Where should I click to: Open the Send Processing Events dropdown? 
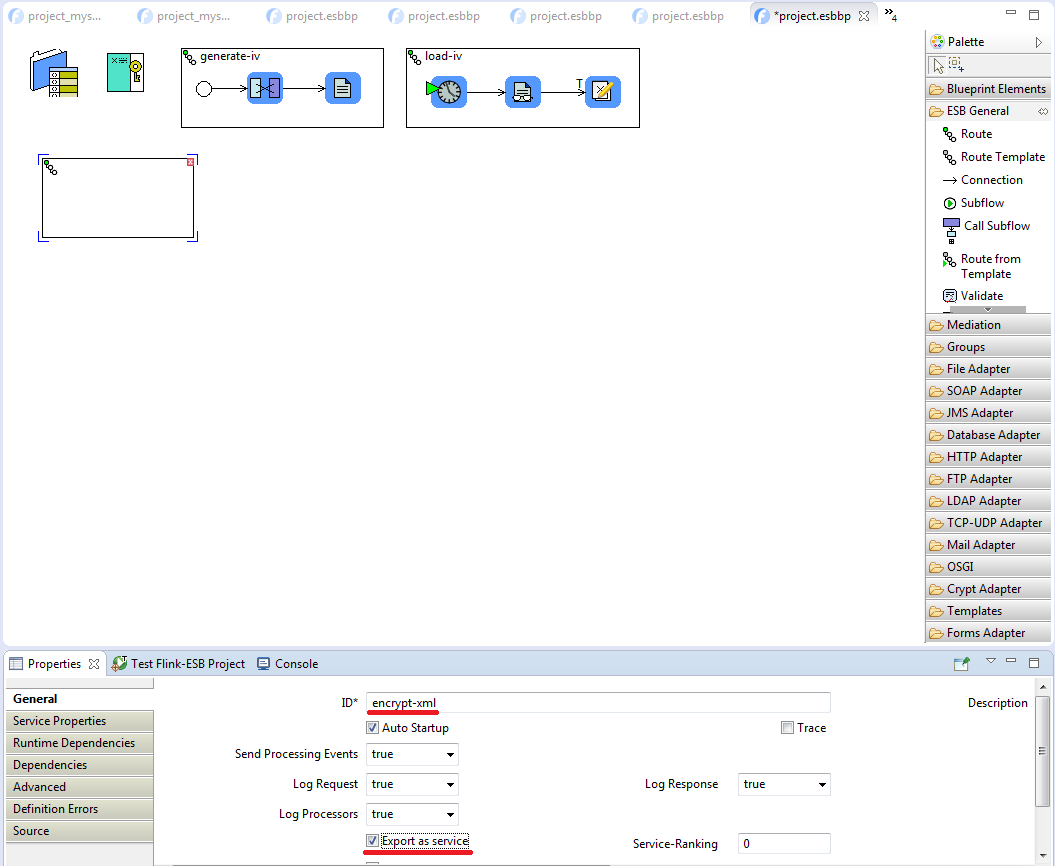[x=412, y=755]
